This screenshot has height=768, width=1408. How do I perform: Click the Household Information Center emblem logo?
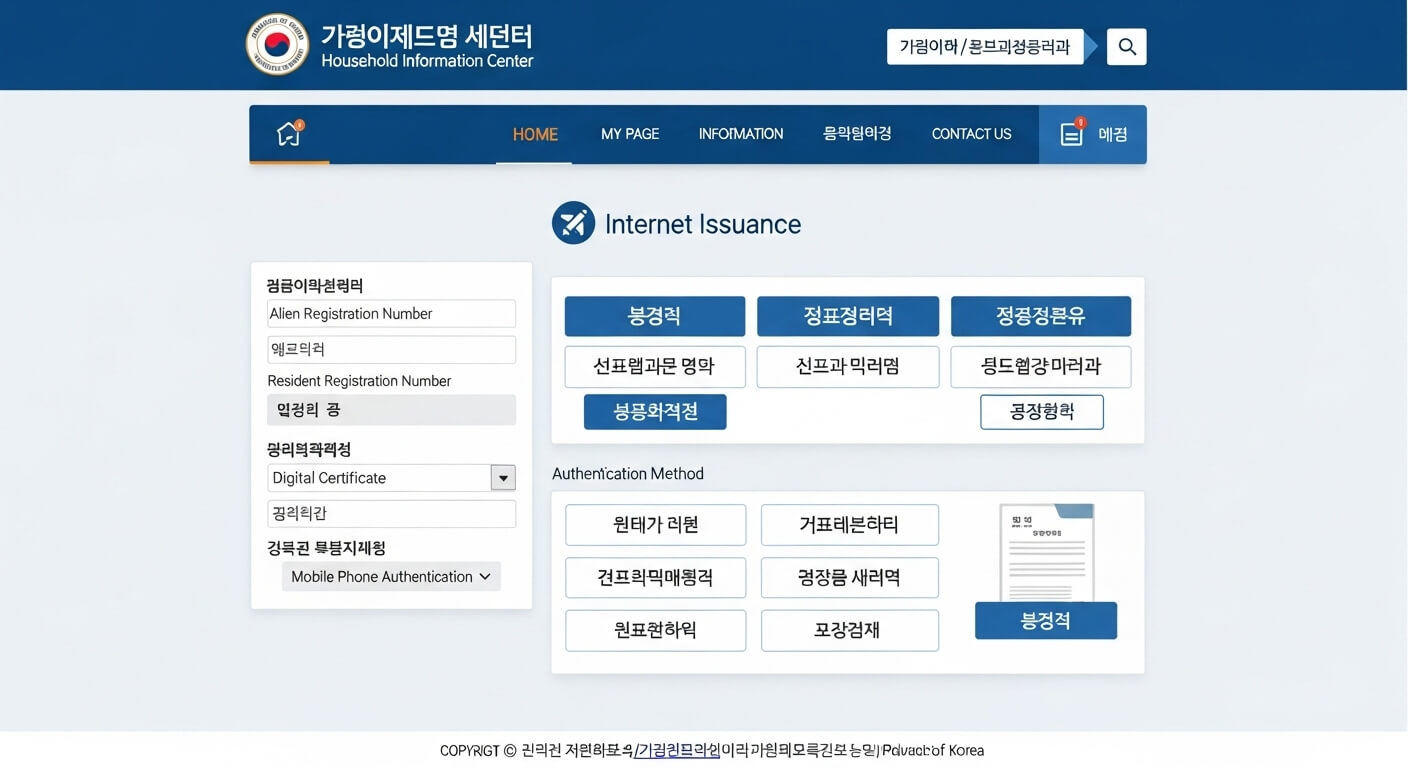(x=277, y=44)
